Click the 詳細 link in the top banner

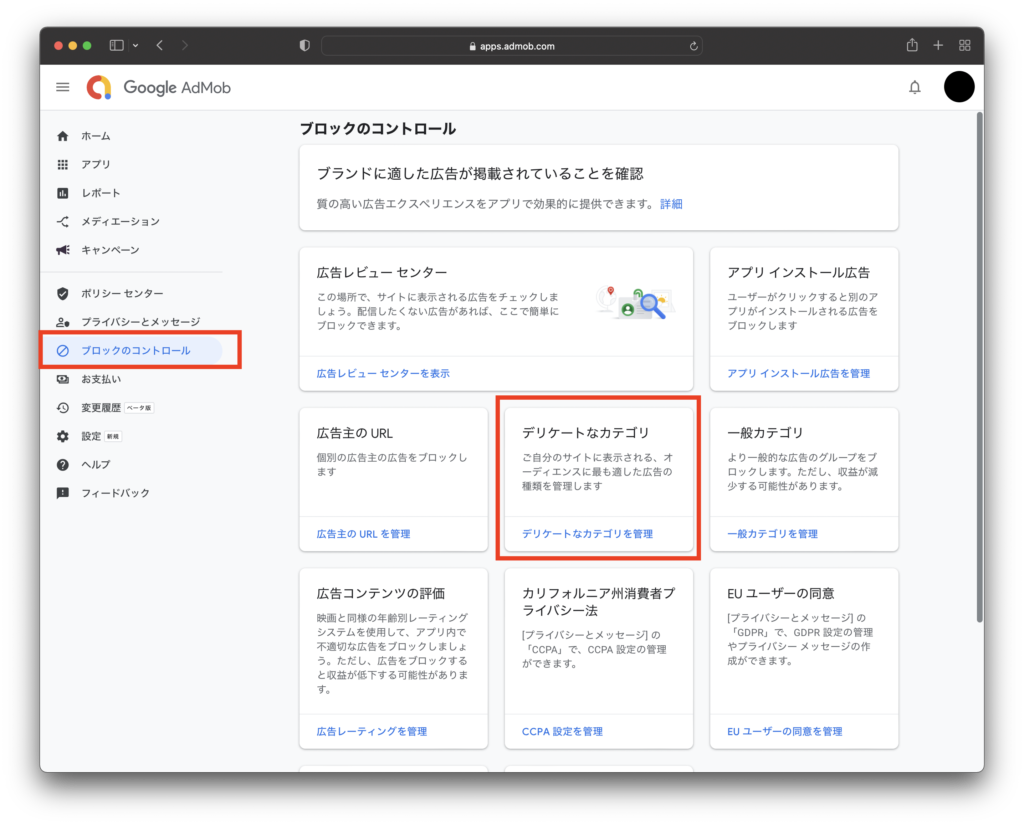click(x=671, y=203)
